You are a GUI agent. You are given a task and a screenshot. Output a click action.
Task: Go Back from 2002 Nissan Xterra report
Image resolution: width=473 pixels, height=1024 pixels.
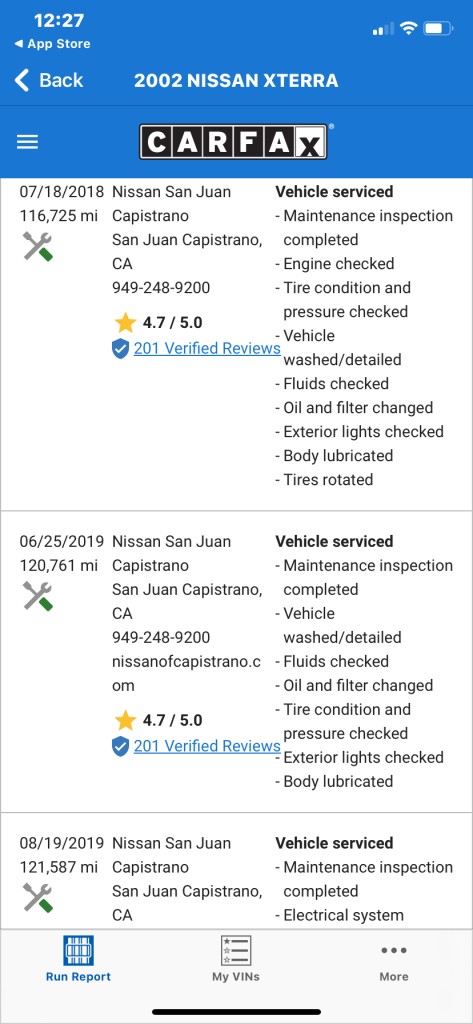click(x=49, y=80)
